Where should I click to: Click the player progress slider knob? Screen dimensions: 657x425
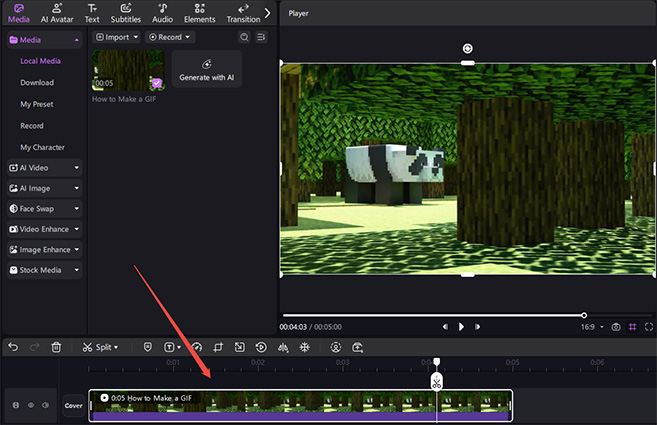(x=584, y=315)
